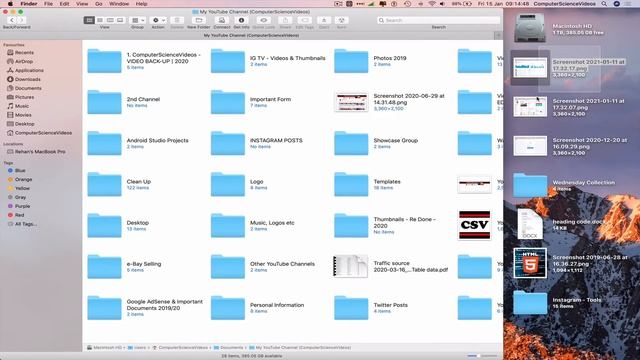Switch Finder to icon view

(x=89, y=20)
